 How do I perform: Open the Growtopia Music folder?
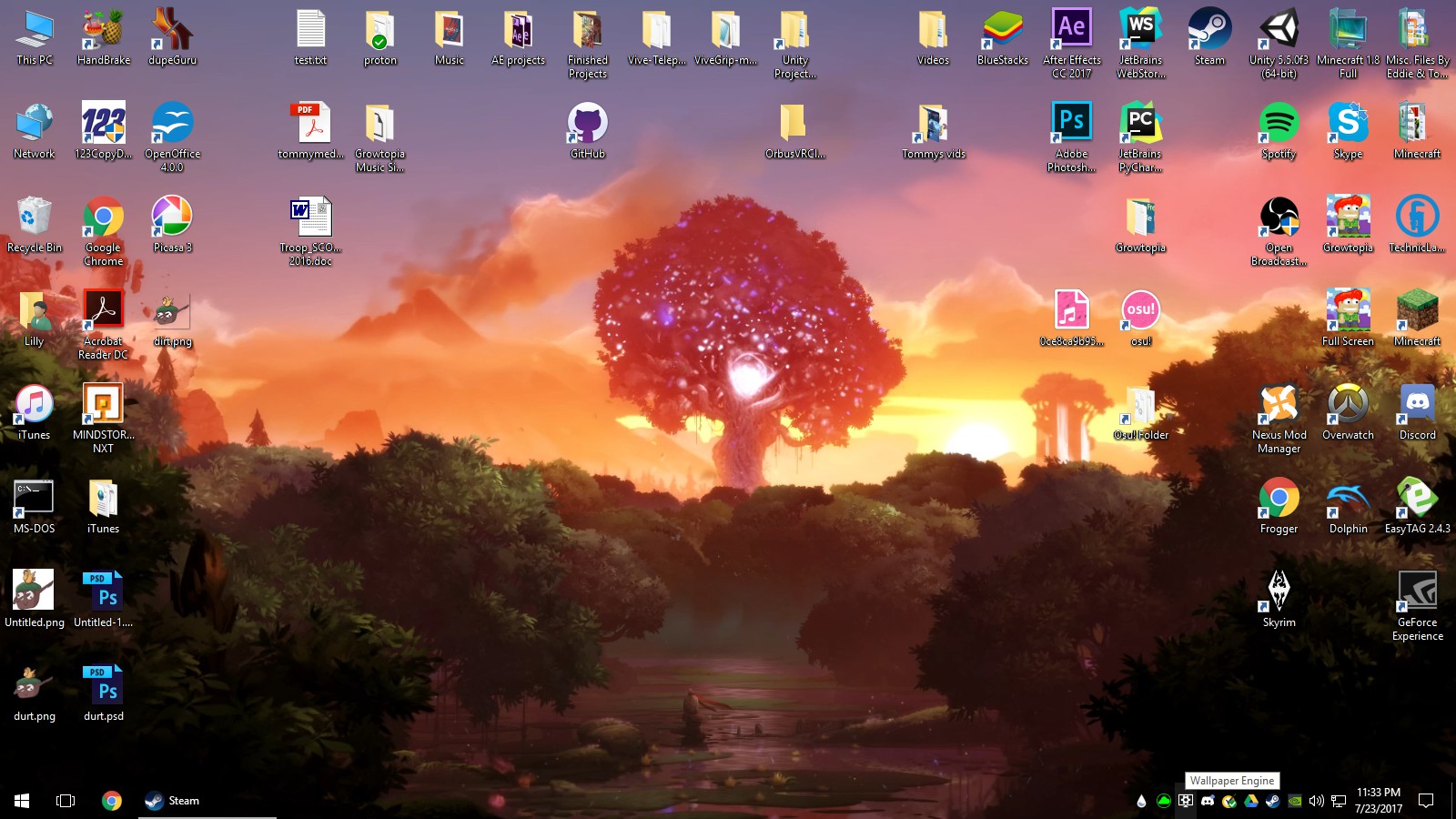click(x=380, y=137)
